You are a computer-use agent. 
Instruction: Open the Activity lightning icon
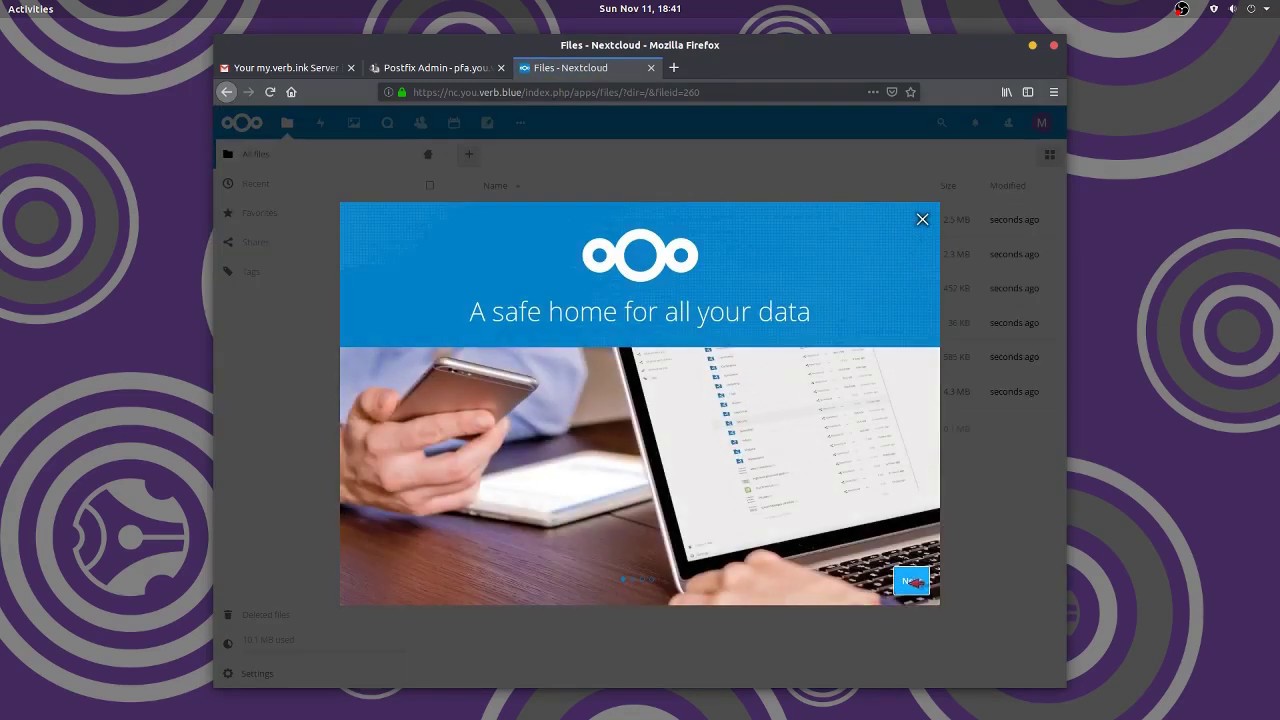point(320,123)
